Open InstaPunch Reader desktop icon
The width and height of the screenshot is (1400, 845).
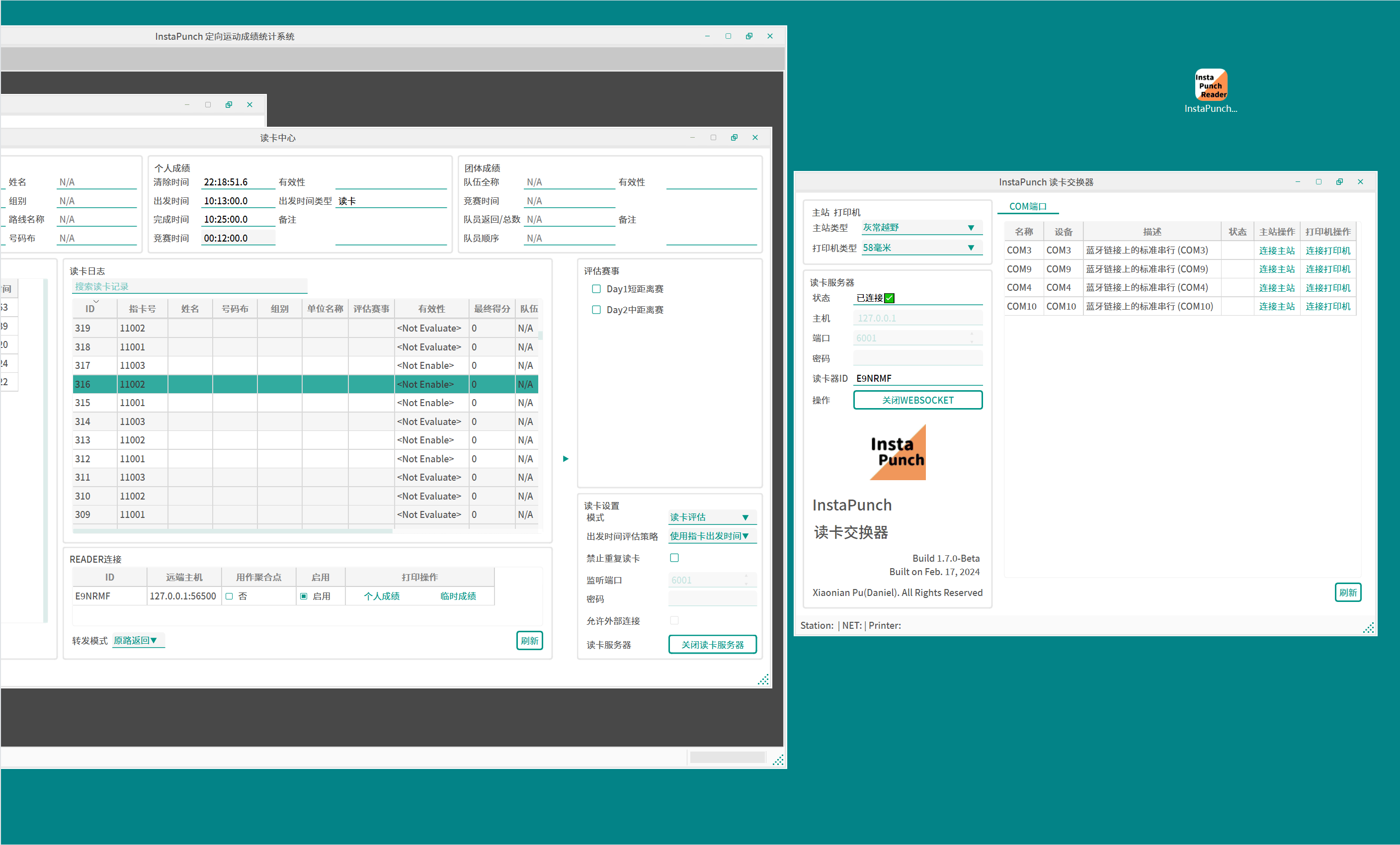1210,85
